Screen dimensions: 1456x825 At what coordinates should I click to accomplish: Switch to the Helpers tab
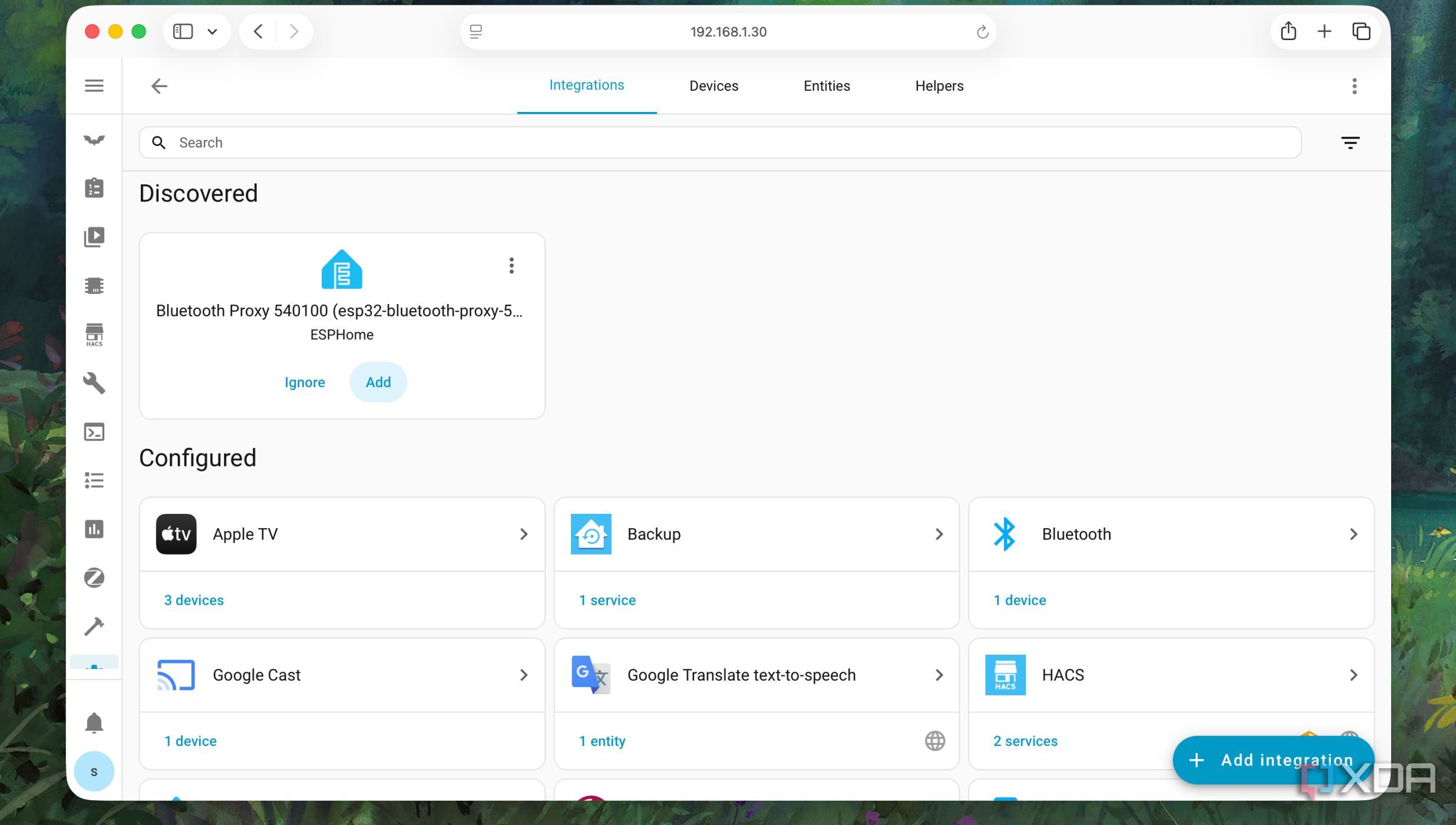[939, 86]
